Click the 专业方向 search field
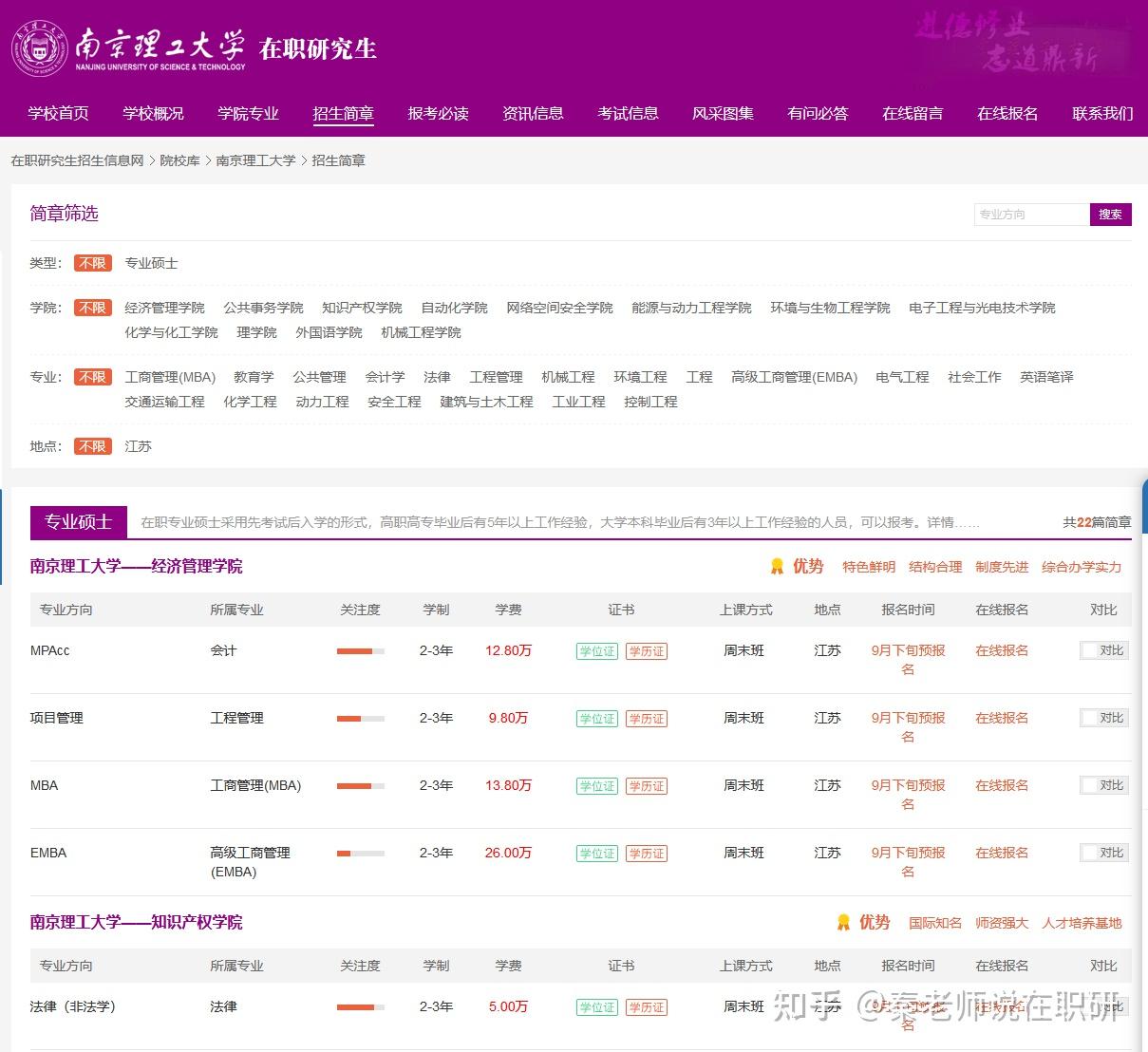 point(1032,215)
